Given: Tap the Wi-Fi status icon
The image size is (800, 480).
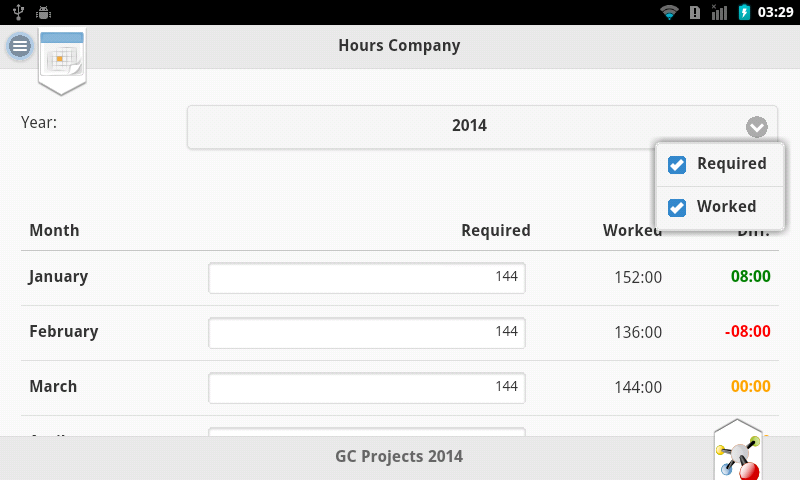Looking at the screenshot, I should (x=669, y=12).
